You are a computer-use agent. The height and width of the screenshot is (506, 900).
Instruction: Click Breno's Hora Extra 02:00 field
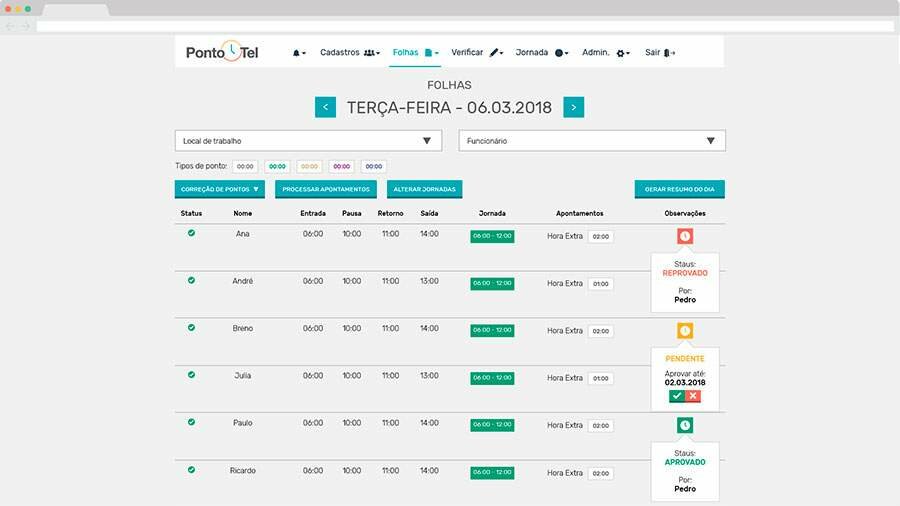point(600,331)
